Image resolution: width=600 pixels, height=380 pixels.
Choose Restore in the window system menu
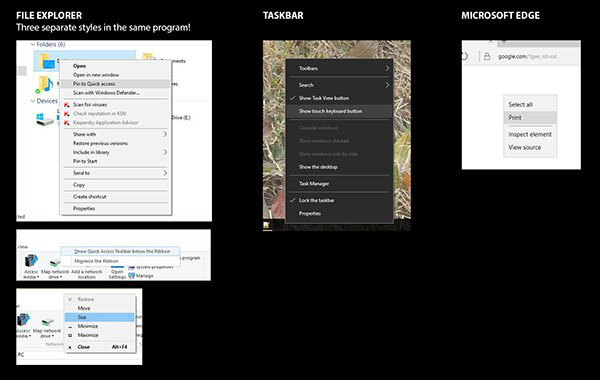(99, 299)
